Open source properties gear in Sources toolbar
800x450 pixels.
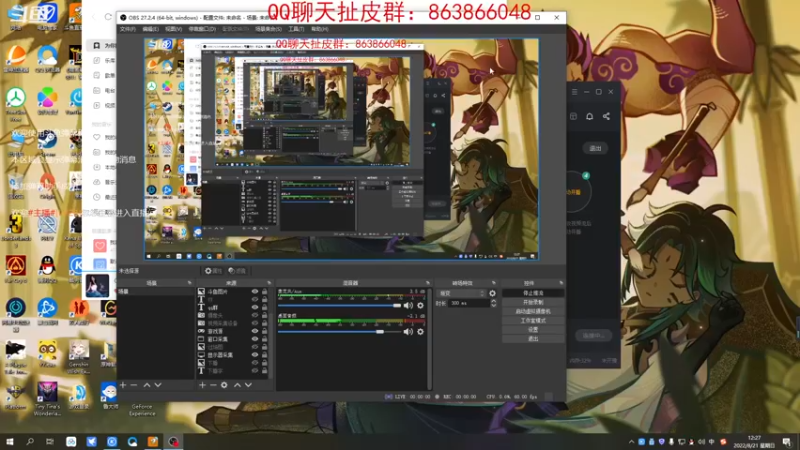(224, 385)
